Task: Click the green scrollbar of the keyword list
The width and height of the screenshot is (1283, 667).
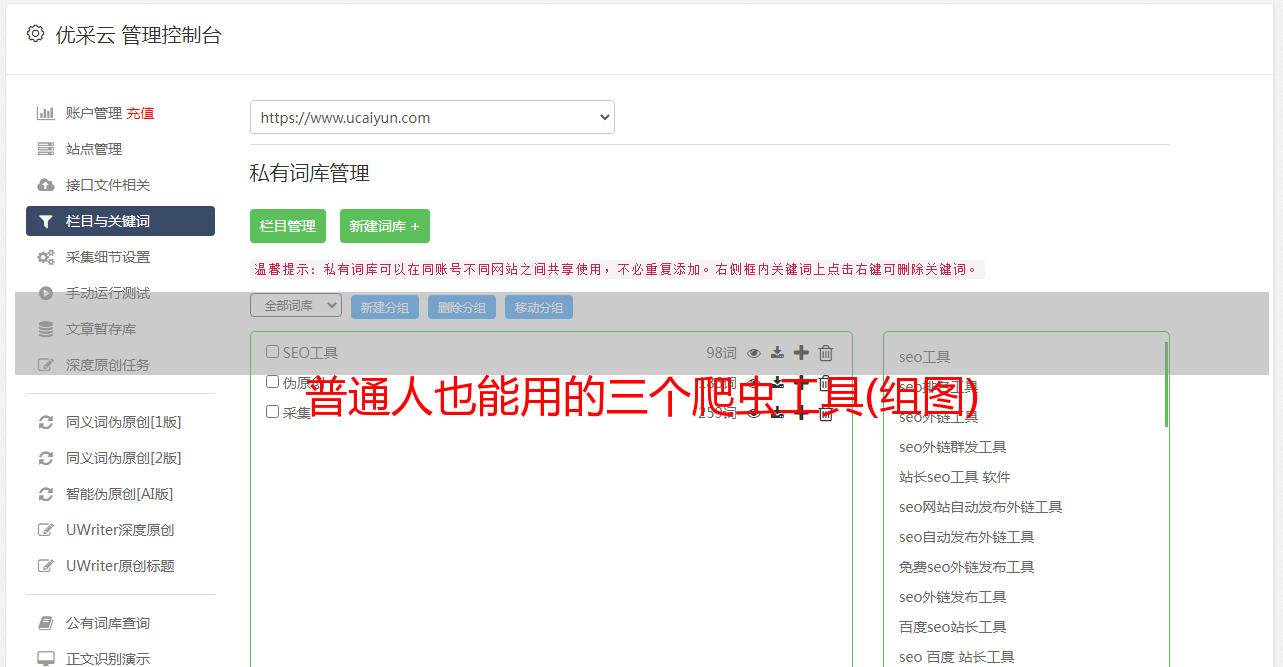Action: click(1166, 384)
